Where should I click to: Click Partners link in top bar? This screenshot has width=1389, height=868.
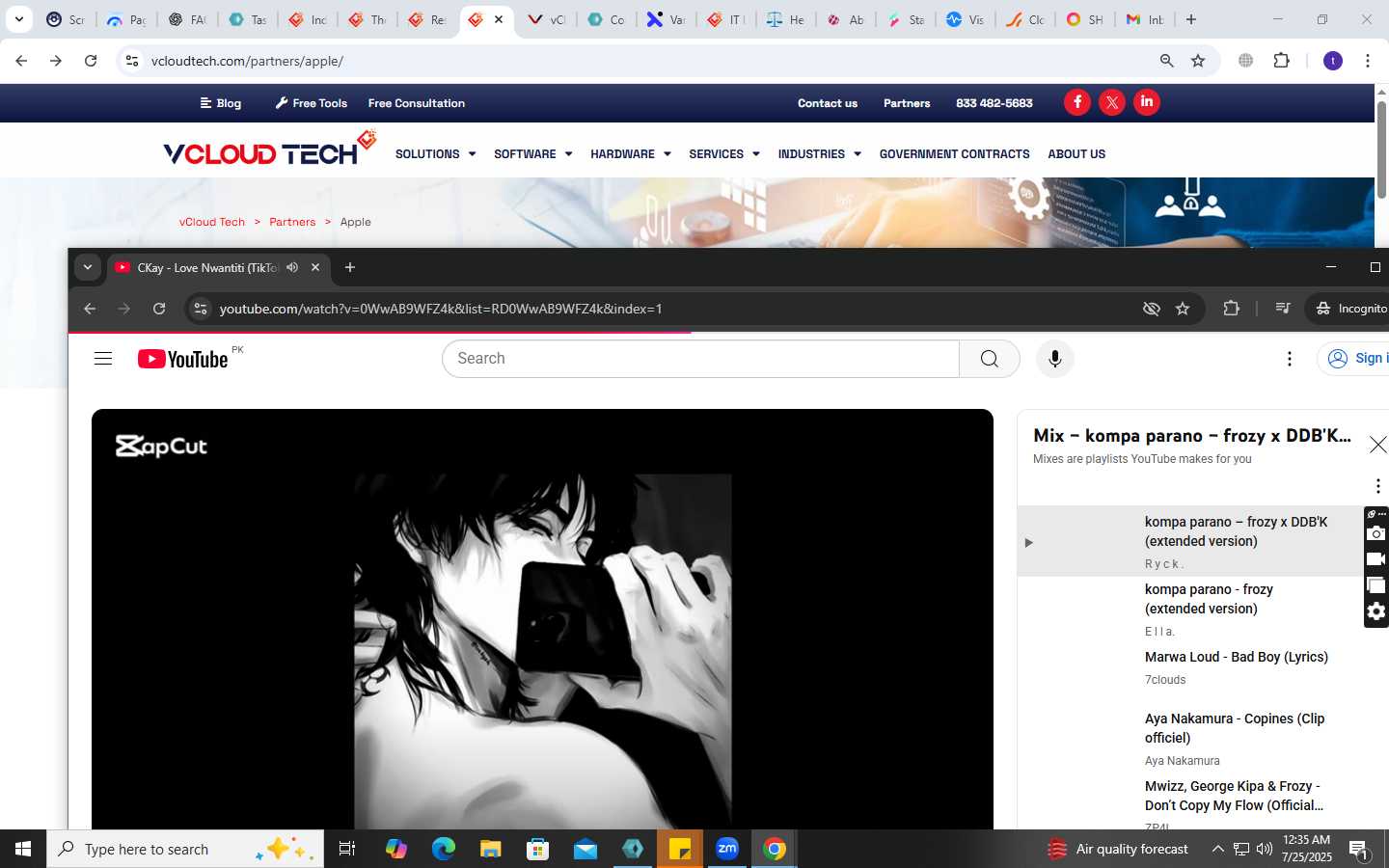coord(907,103)
